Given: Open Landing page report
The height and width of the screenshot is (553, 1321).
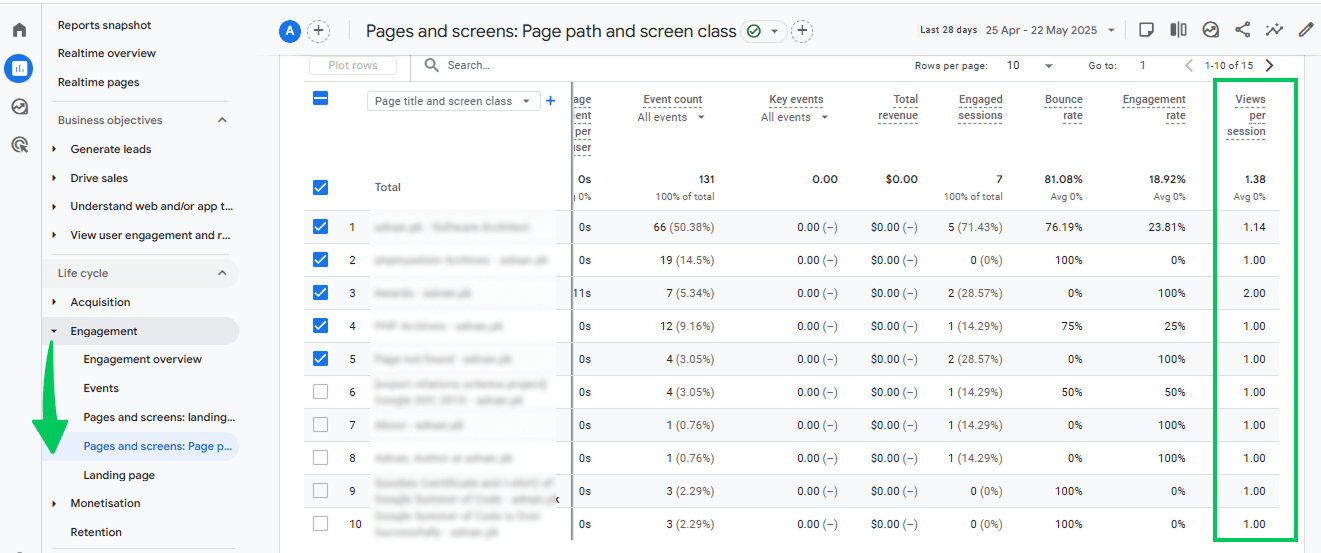Looking at the screenshot, I should (119, 475).
